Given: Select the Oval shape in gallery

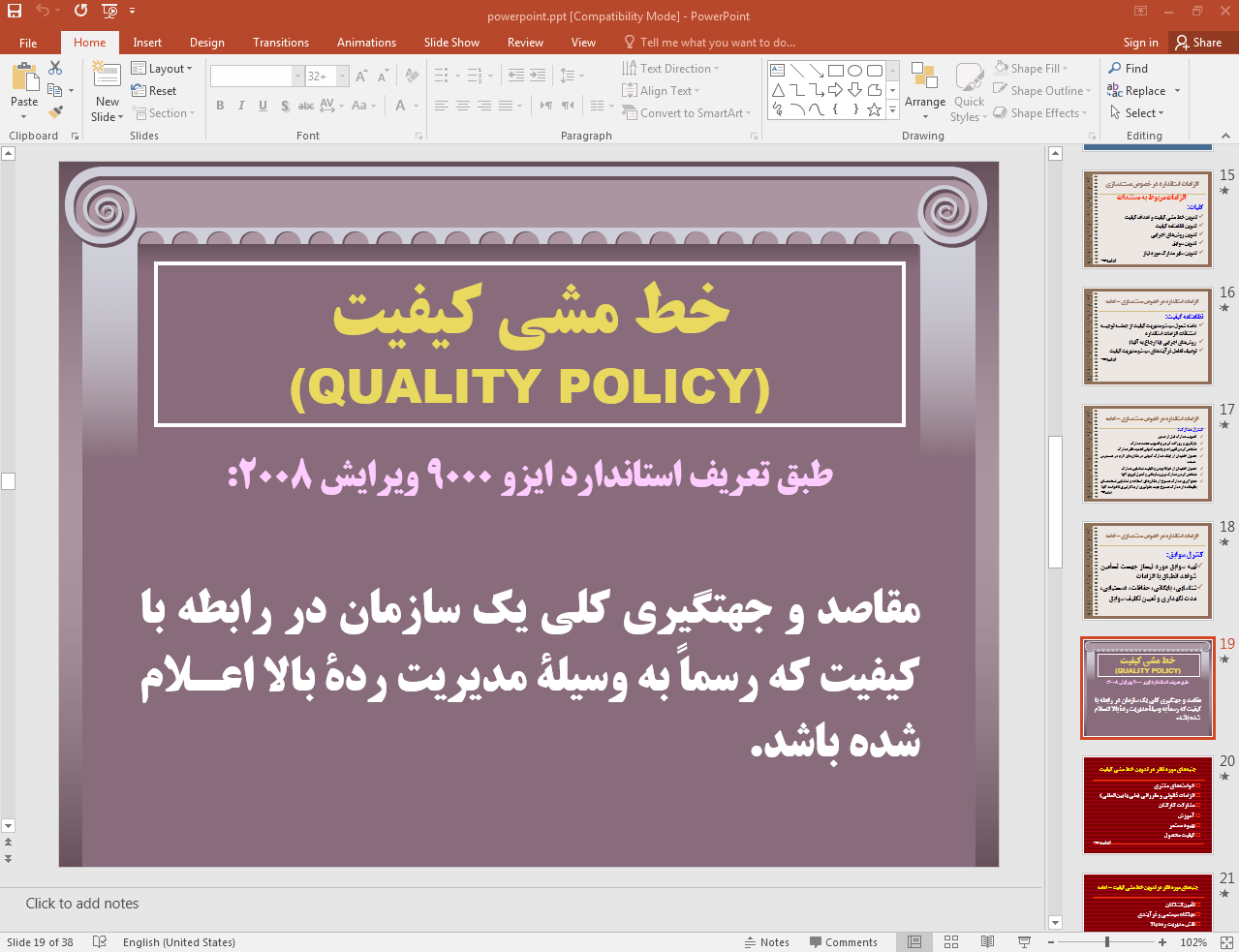Looking at the screenshot, I should click(855, 71).
